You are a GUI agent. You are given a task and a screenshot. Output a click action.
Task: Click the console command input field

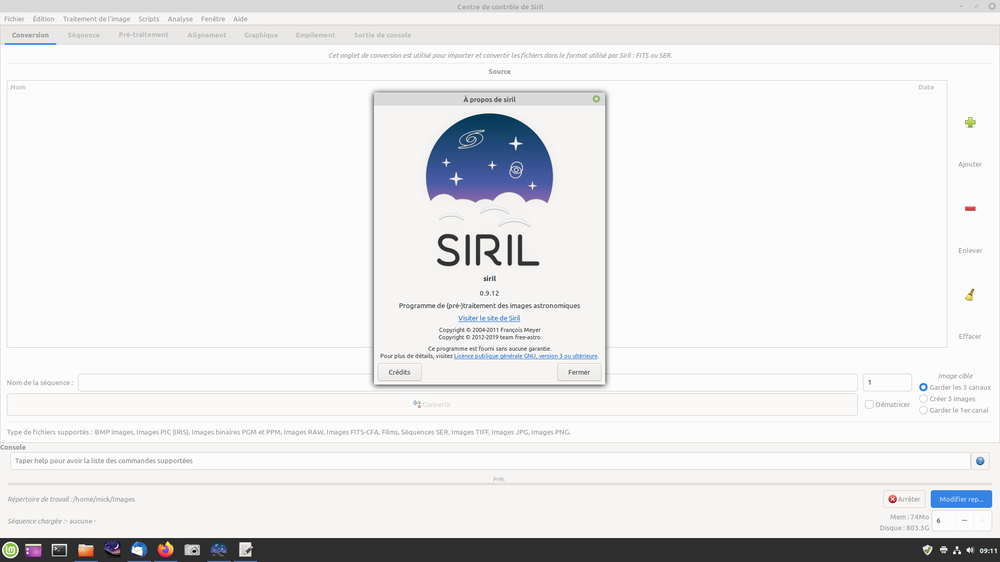point(490,461)
